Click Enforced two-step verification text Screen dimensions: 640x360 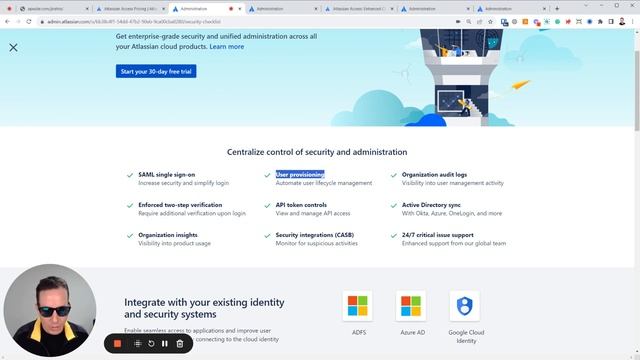coord(180,205)
